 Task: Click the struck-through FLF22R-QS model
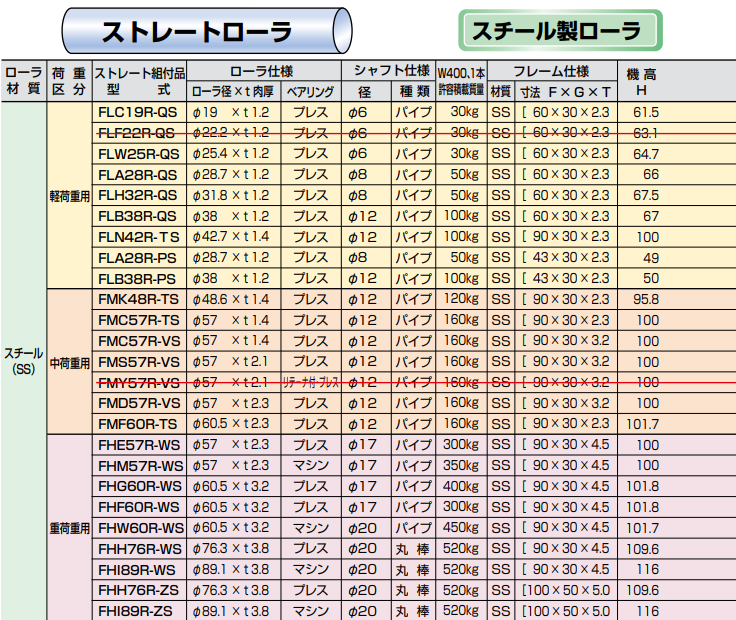click(138, 133)
